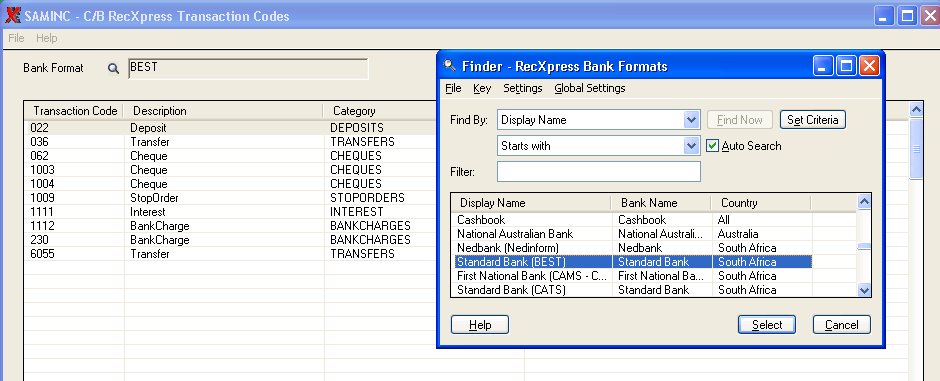Open the Key menu in the Finder

tap(482, 88)
